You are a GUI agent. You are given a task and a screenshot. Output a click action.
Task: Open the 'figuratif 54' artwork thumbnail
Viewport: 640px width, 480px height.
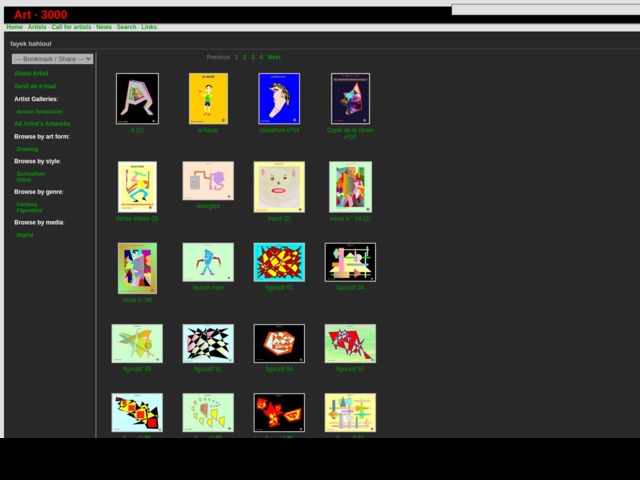pyautogui.click(x=279, y=343)
